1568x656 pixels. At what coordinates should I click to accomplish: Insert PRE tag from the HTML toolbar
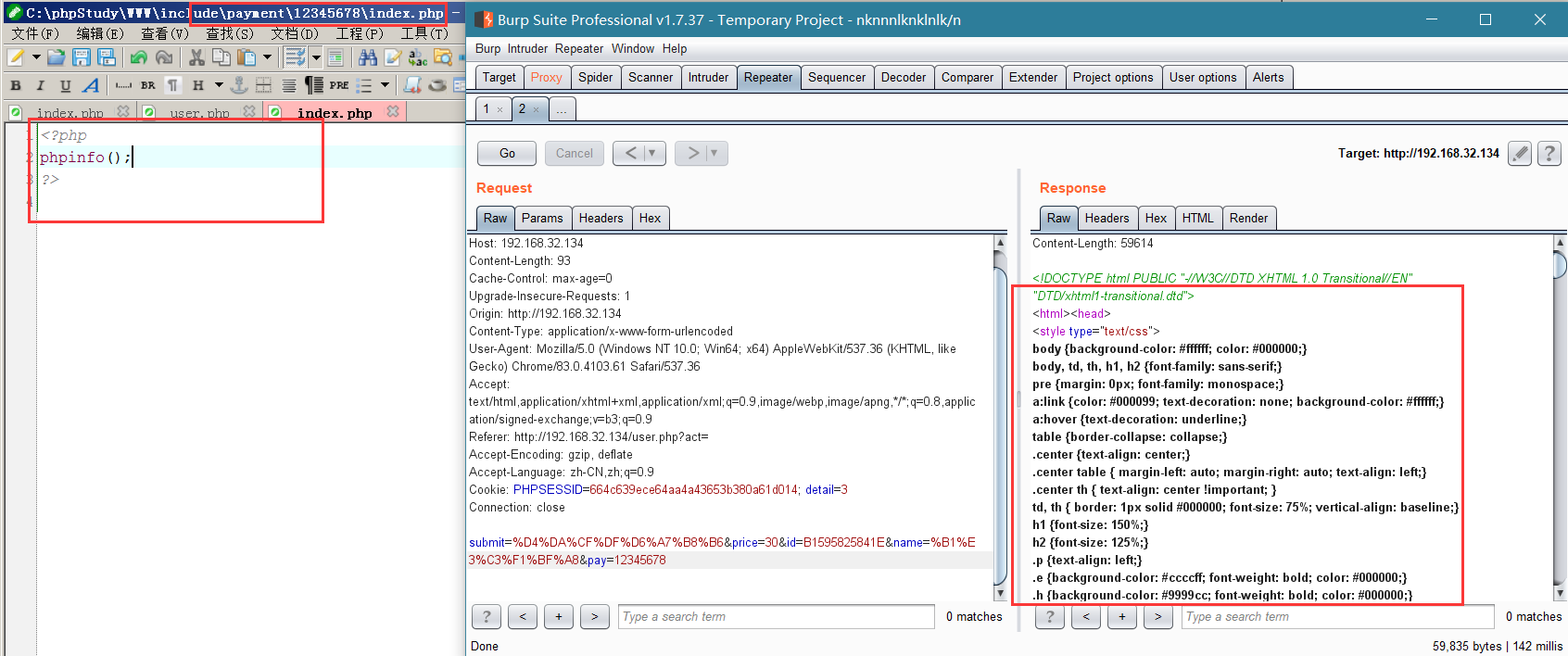339,85
